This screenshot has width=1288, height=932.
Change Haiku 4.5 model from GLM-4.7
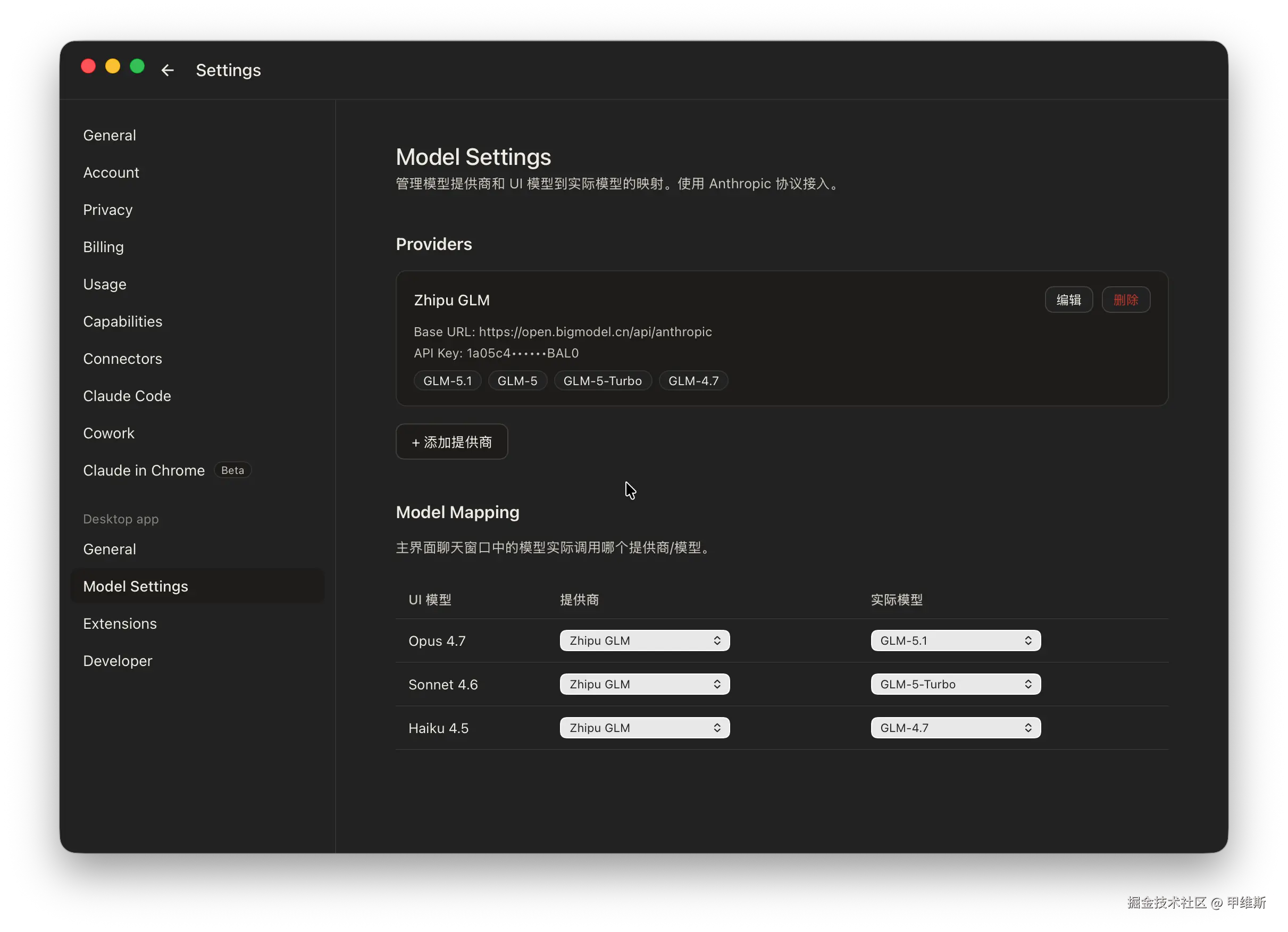955,728
